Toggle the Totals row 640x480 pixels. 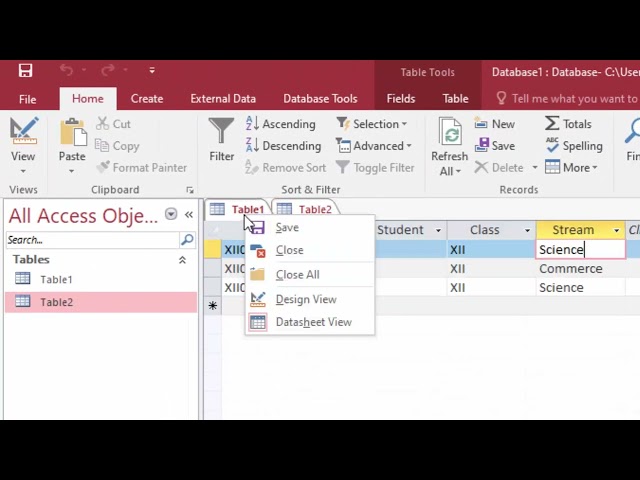click(568, 124)
